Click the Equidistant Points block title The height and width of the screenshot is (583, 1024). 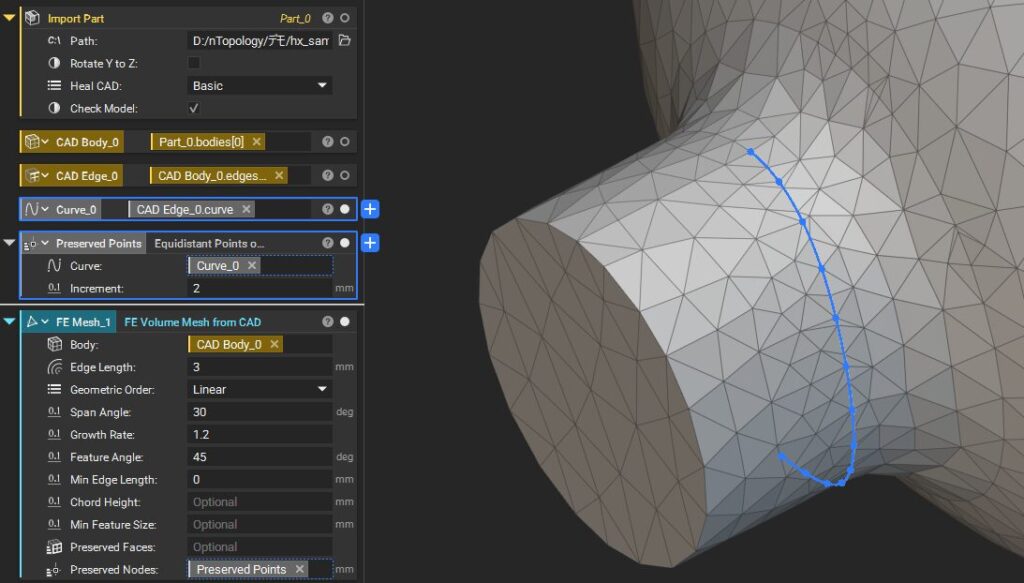pos(209,243)
